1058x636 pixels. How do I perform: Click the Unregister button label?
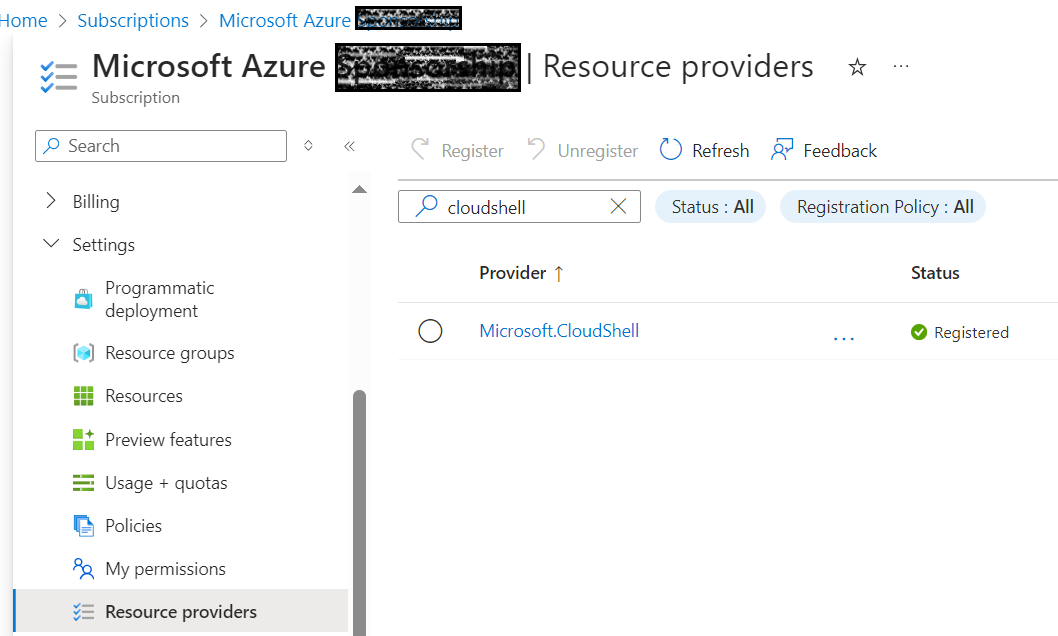tap(597, 150)
